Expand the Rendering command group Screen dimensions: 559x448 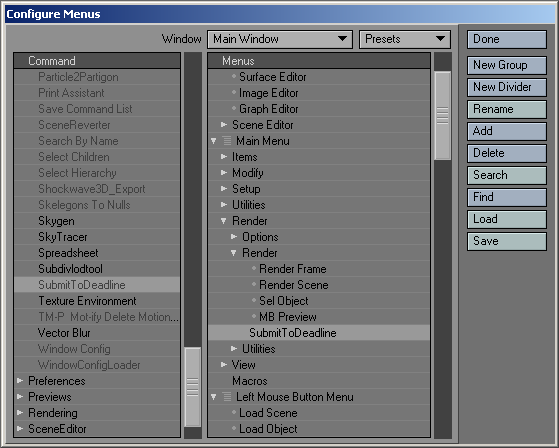click(x=20, y=413)
